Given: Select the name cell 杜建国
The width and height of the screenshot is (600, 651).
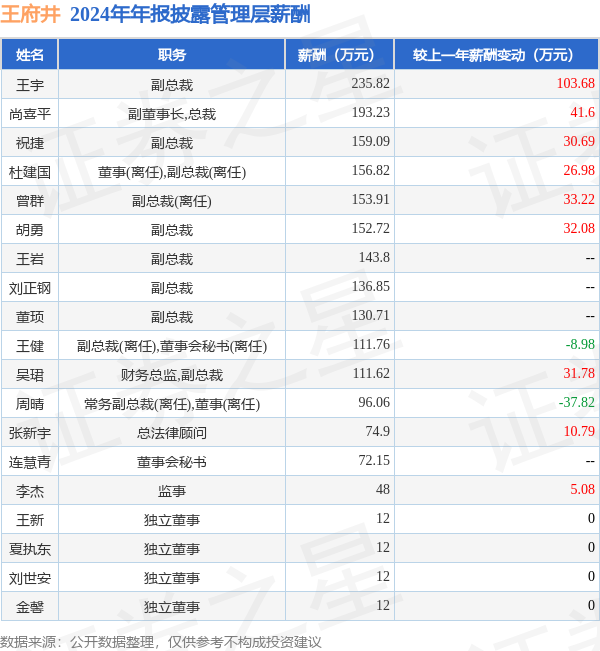Looking at the screenshot, I should tap(29, 172).
